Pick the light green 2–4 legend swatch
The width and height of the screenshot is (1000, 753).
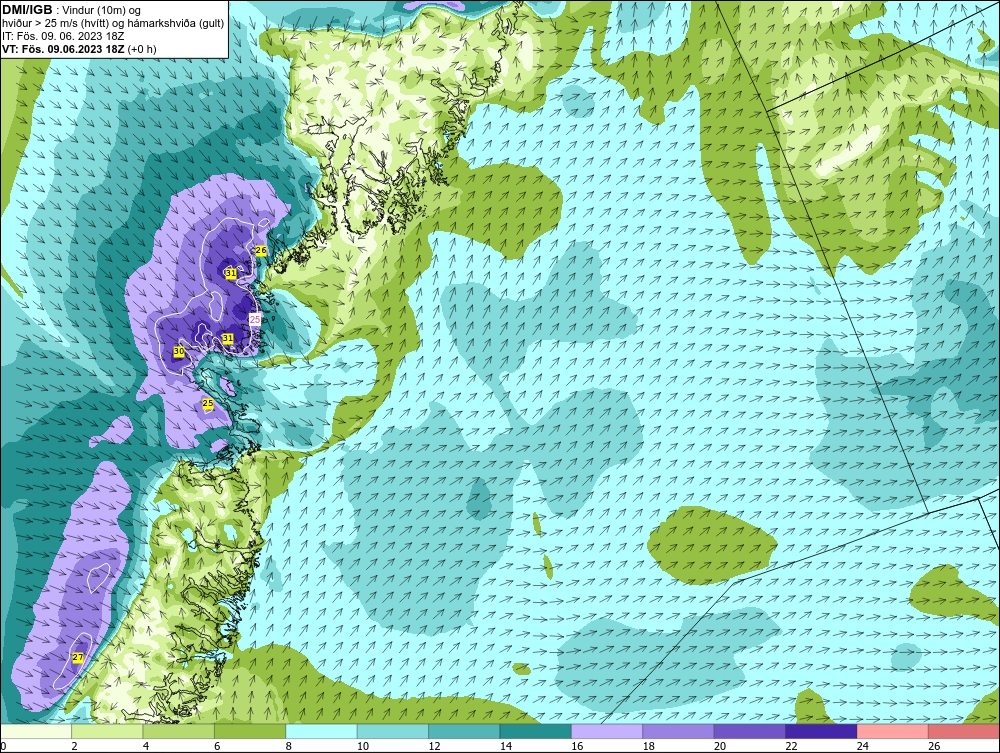pos(107,731)
